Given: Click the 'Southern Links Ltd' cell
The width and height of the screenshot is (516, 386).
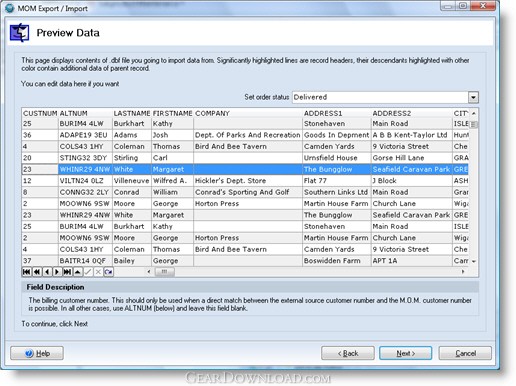Looking at the screenshot, I should pos(337,192).
